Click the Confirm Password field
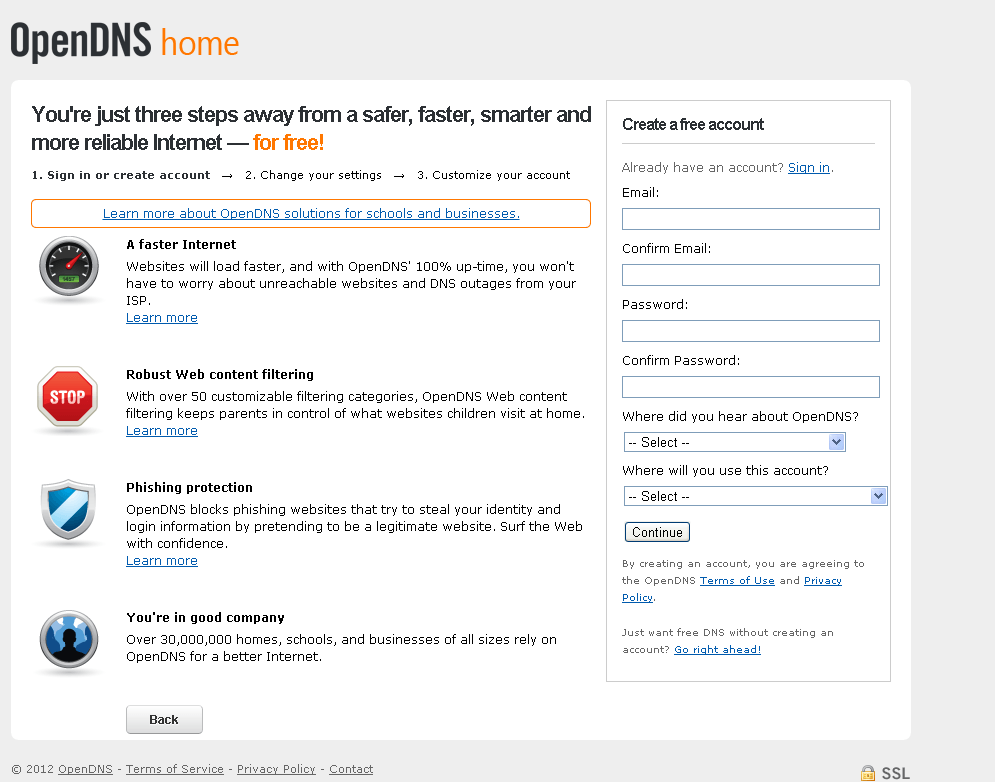Image resolution: width=995 pixels, height=782 pixels. (750, 387)
